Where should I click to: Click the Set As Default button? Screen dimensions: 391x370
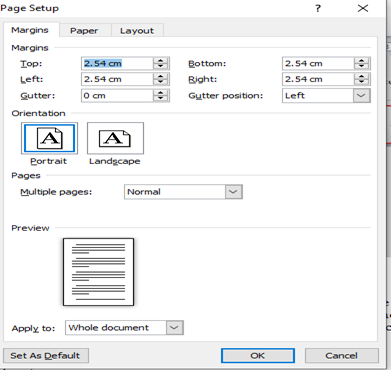pyautogui.click(x=46, y=356)
